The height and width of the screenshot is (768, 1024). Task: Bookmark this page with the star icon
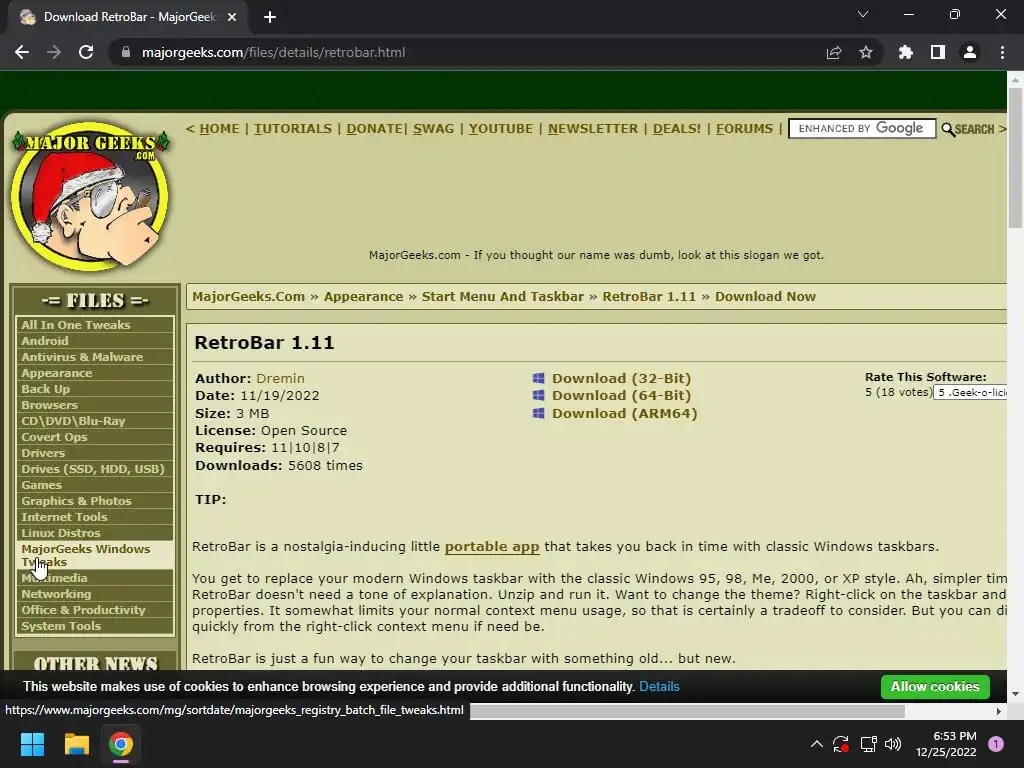(x=866, y=52)
